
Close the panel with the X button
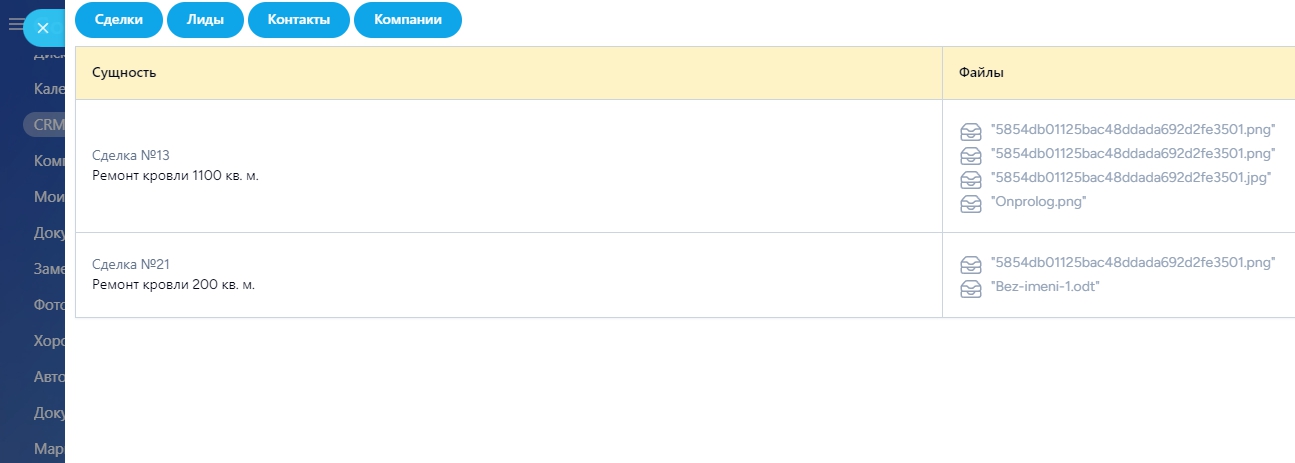(42, 28)
